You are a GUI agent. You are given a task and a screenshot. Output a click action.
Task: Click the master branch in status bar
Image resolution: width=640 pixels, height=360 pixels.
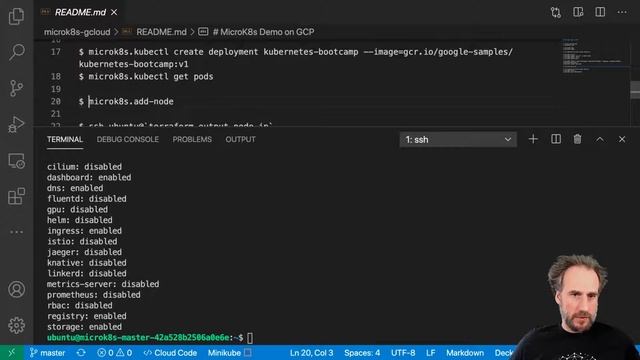click(47, 353)
